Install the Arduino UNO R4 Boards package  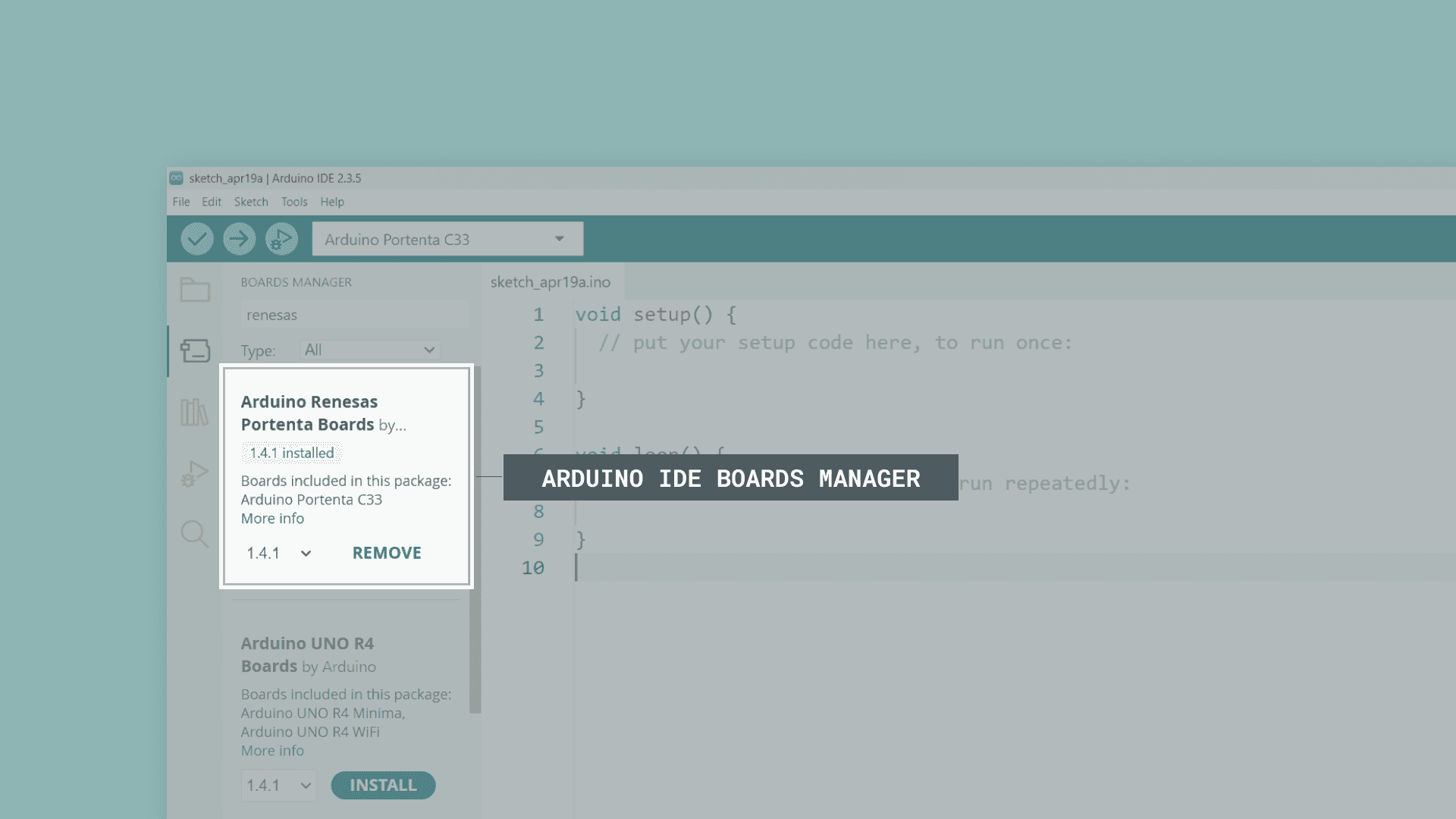(x=383, y=785)
